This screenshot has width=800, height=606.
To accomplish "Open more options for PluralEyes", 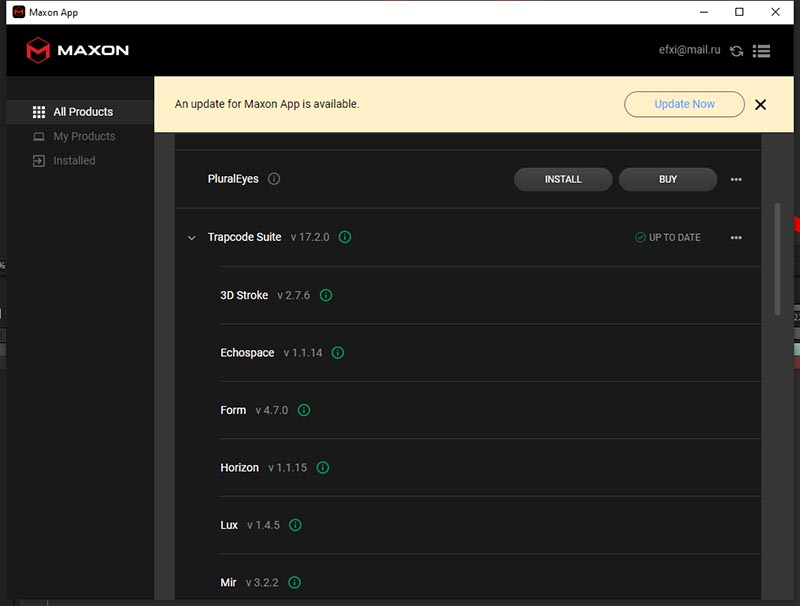I will [x=736, y=180].
